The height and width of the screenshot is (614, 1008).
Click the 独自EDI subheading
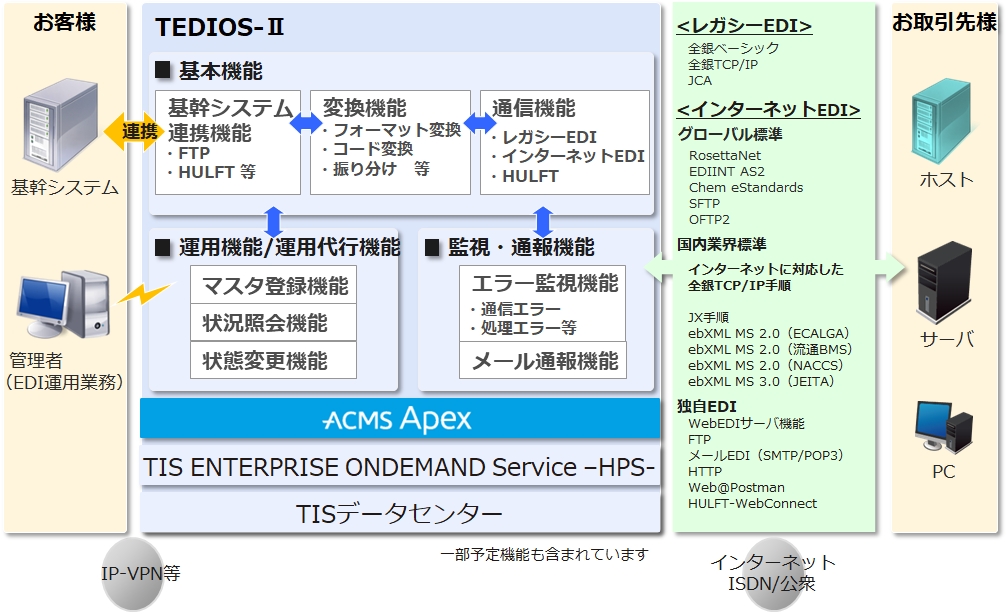click(706, 406)
